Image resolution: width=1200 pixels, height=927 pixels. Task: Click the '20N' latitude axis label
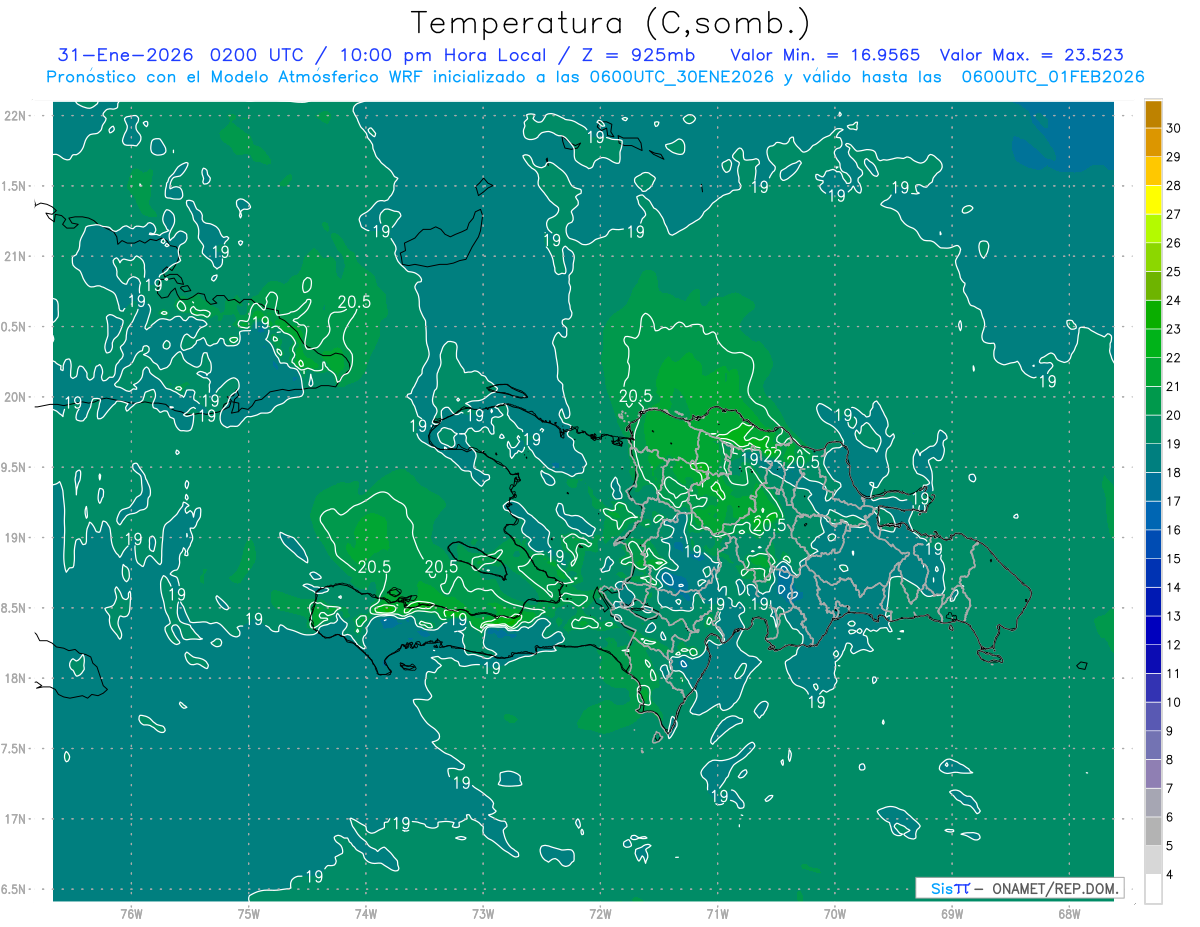pos(16,397)
